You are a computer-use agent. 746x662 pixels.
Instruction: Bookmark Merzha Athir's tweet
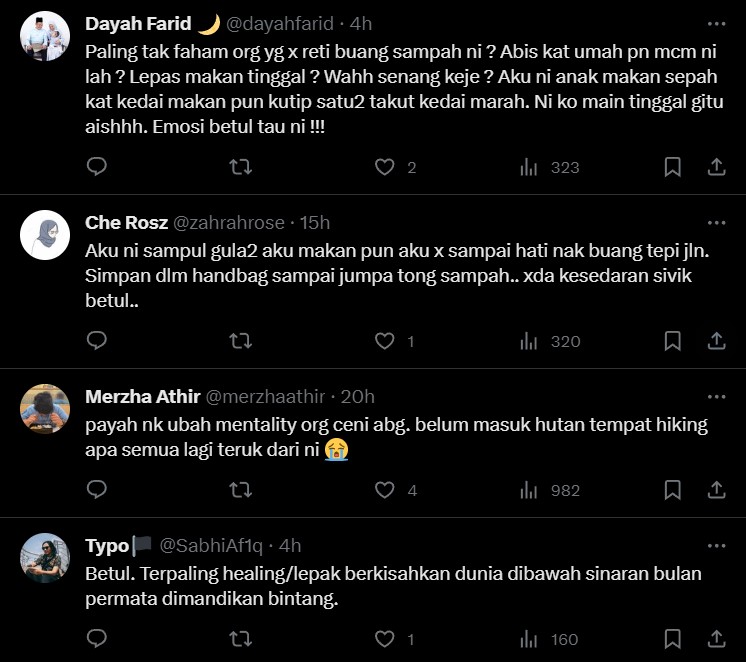tap(673, 490)
